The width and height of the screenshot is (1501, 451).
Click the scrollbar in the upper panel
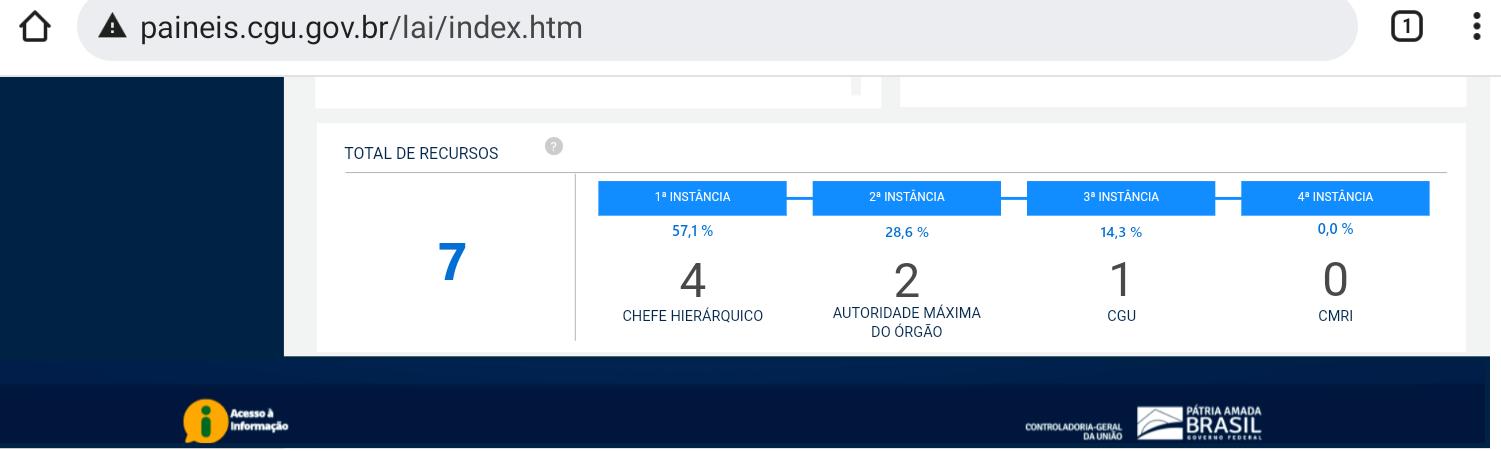pos(856,87)
